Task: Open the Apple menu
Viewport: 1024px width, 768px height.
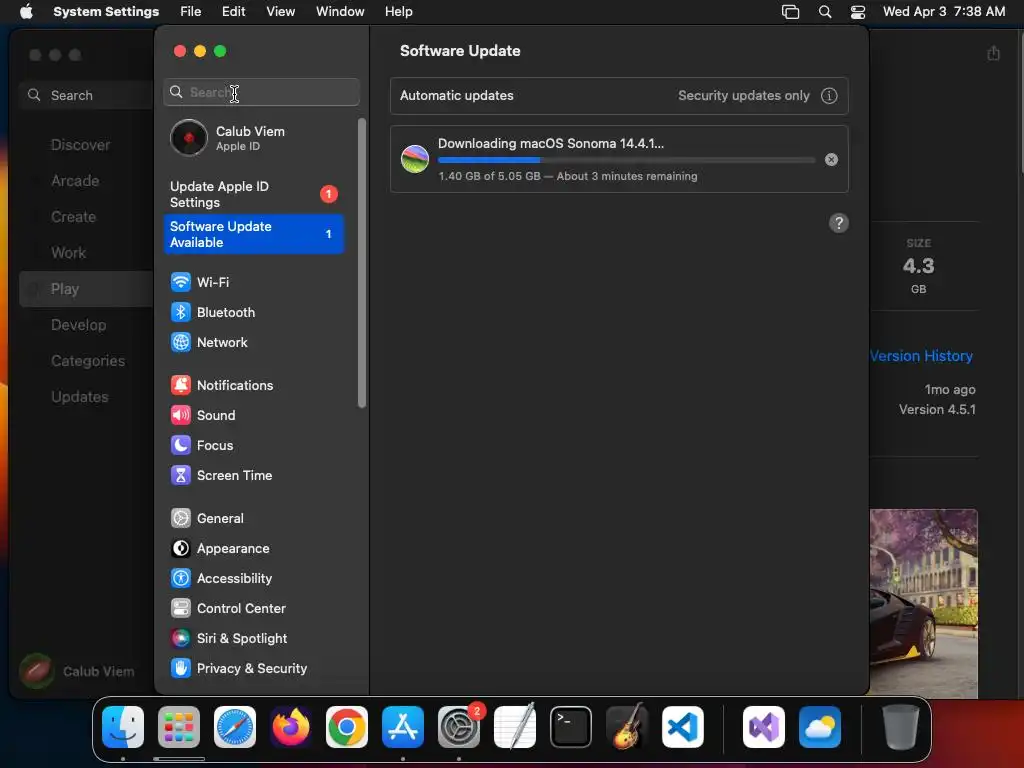Action: tap(26, 12)
